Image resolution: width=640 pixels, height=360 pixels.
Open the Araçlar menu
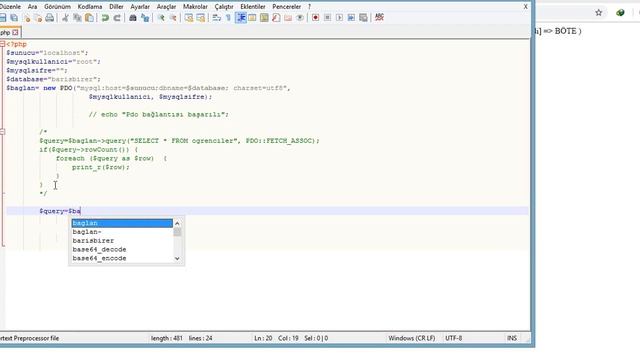click(x=167, y=7)
